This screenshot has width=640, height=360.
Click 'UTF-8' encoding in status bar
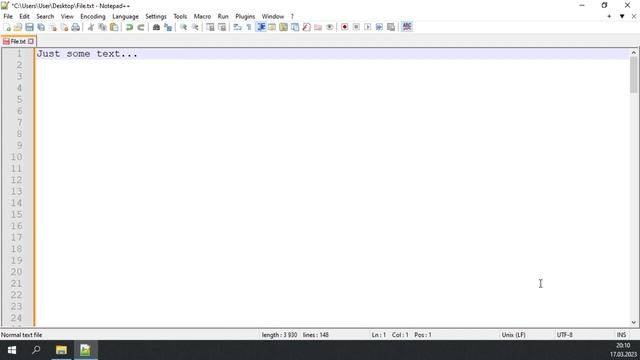[564, 335]
